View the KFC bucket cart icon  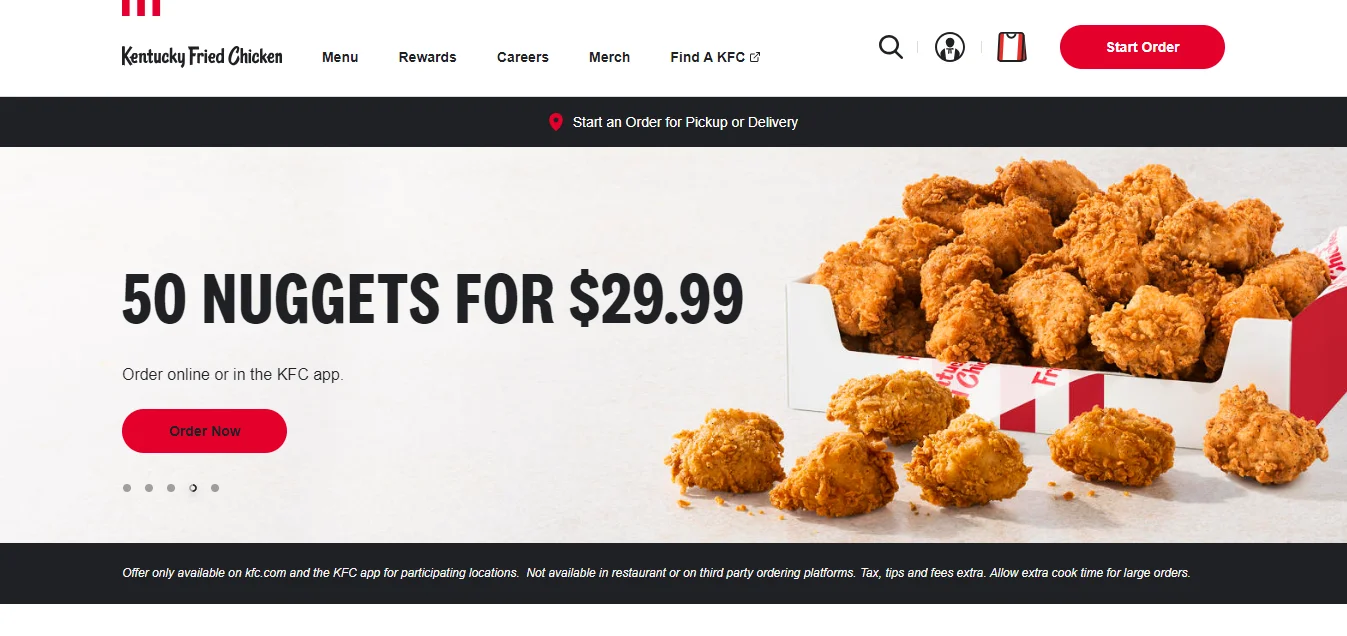tap(1012, 47)
